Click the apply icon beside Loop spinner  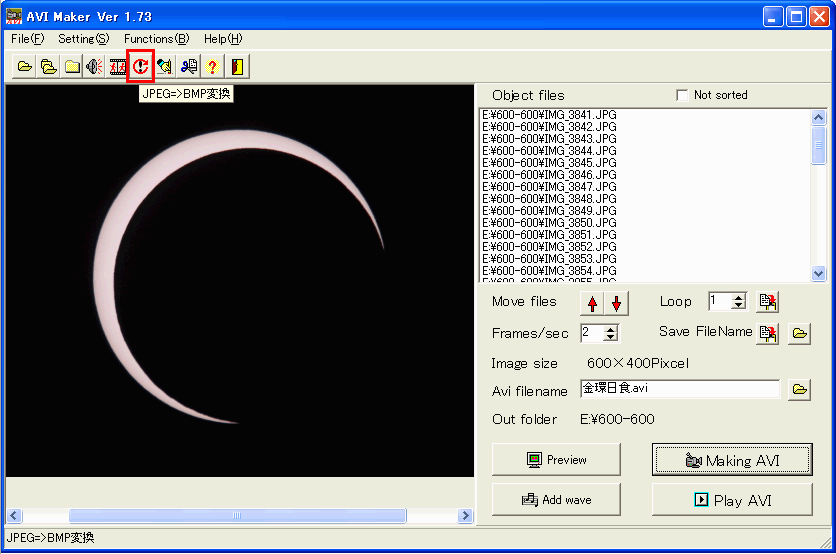click(x=767, y=302)
